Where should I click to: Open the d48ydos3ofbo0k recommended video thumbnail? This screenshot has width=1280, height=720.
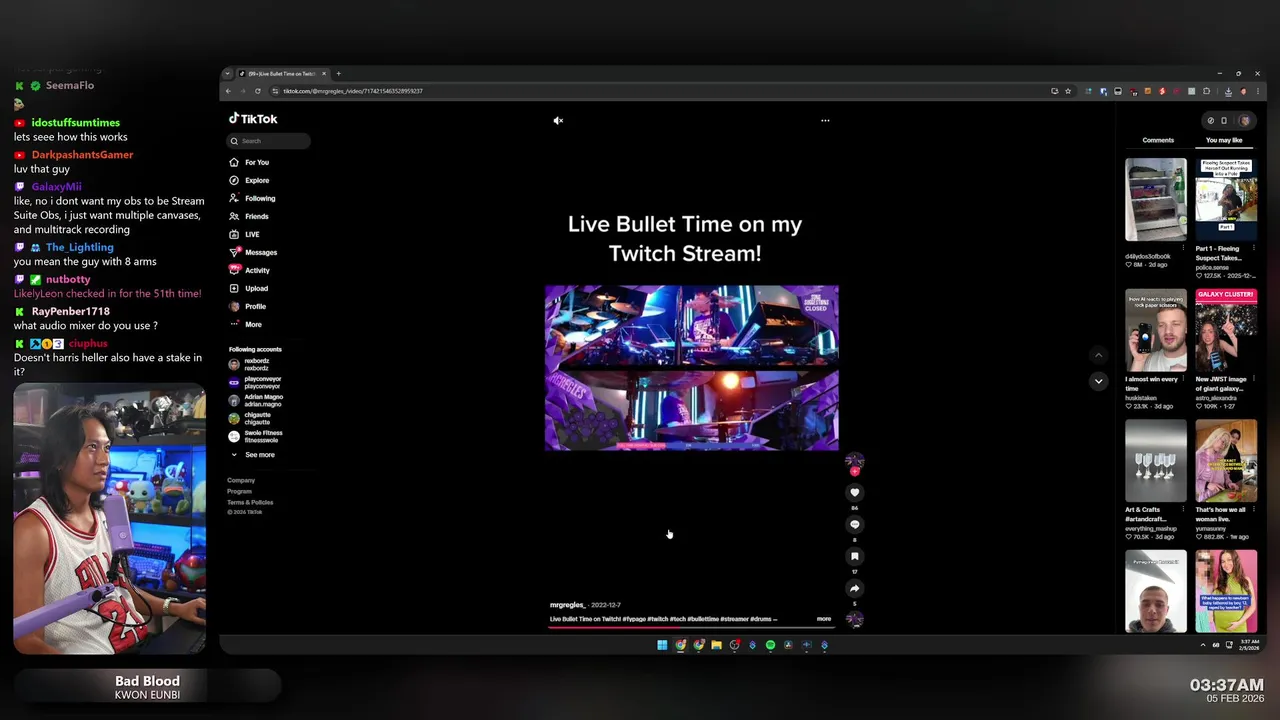click(1156, 199)
